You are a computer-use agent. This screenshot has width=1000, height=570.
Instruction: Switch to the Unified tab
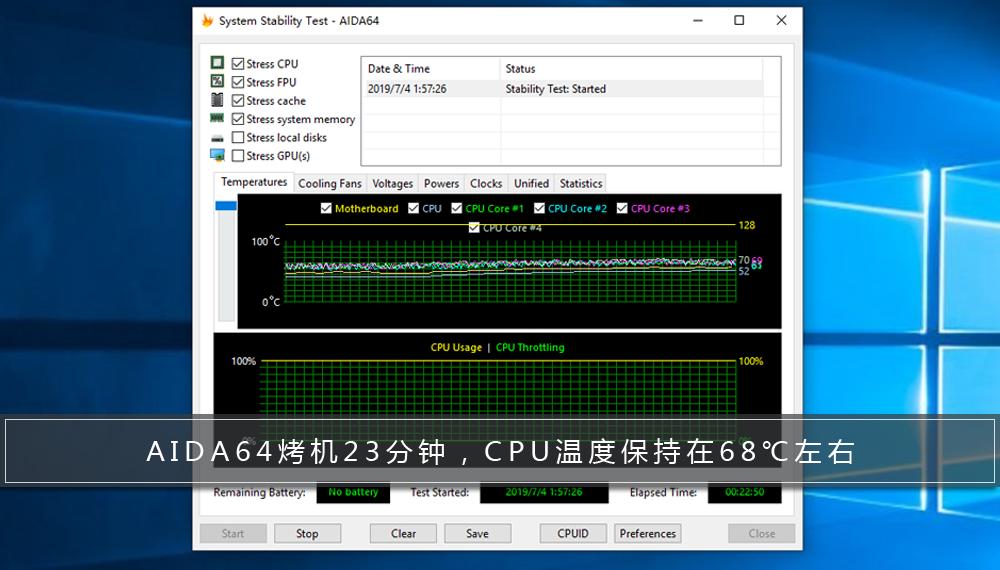click(x=531, y=184)
